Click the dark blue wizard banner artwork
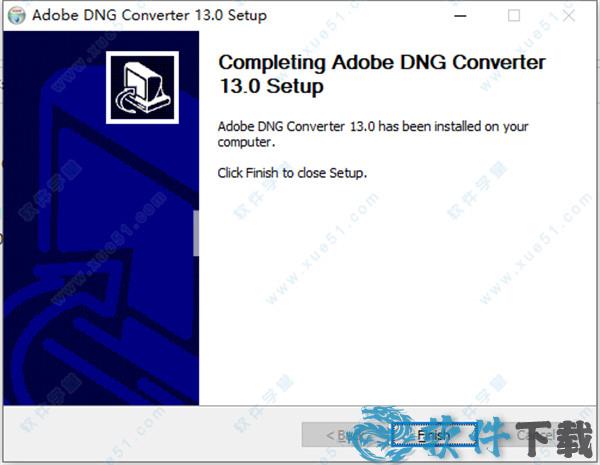 (101, 264)
